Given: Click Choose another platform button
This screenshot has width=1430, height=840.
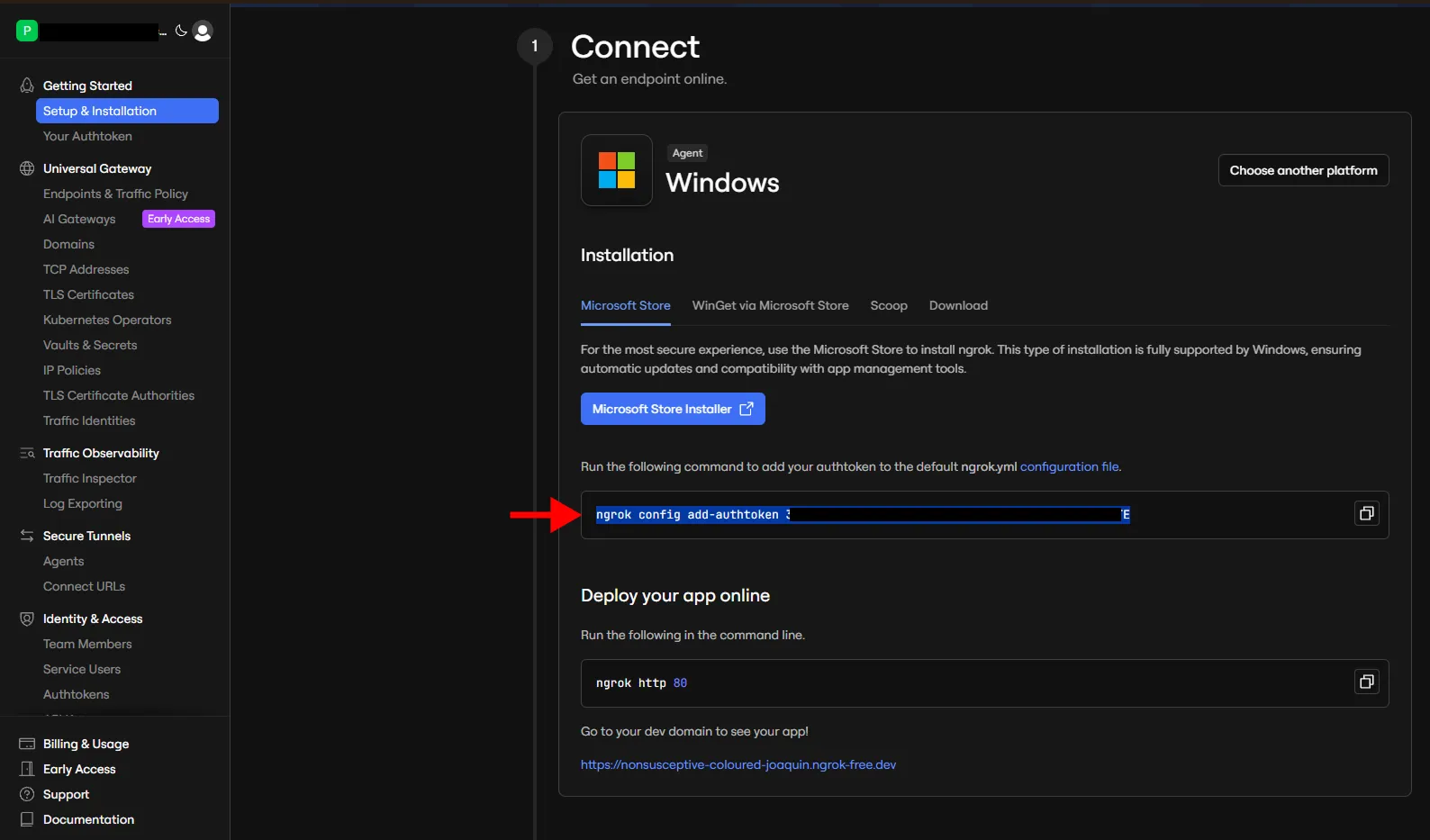Looking at the screenshot, I should click(x=1304, y=170).
